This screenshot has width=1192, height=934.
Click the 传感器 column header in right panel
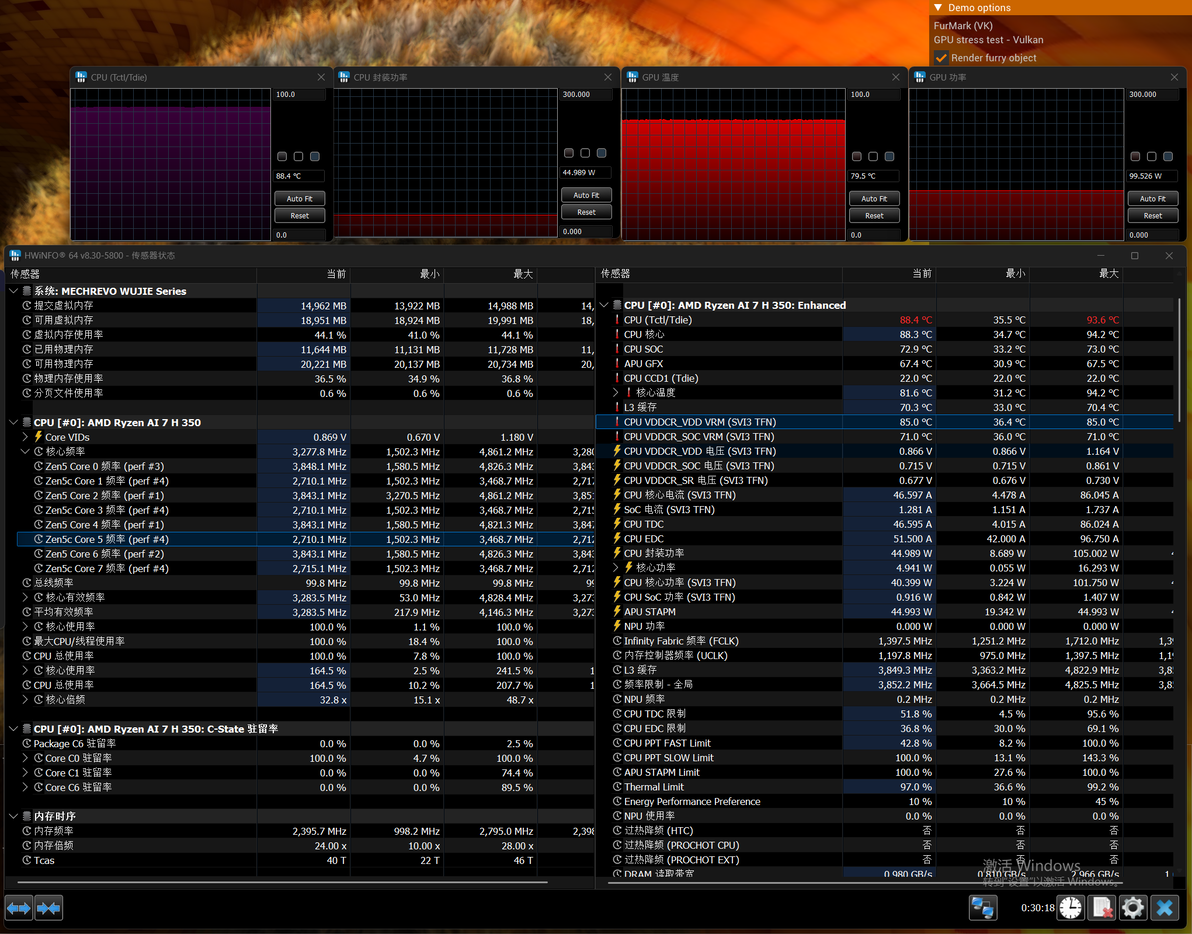click(x=720, y=274)
